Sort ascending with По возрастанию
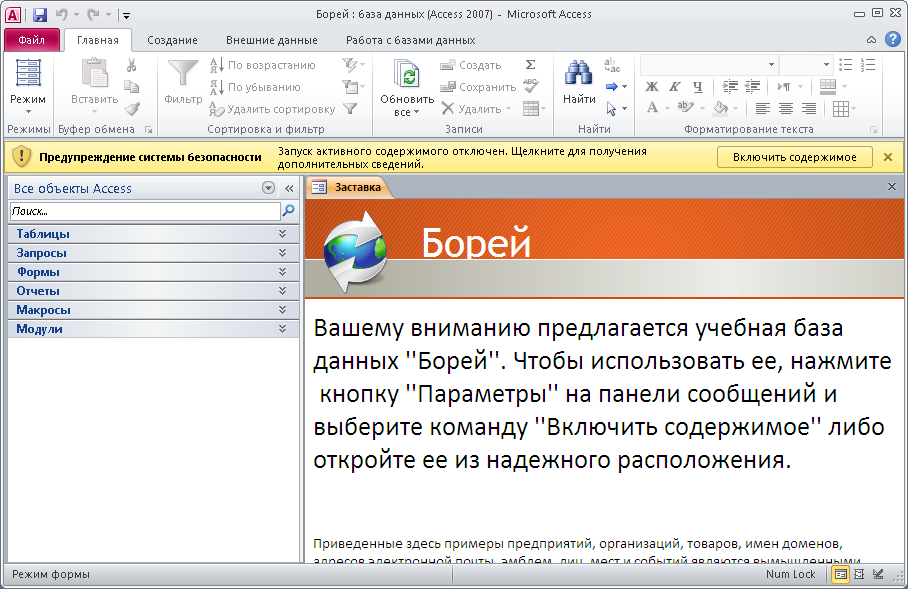This screenshot has height=589, width=908. 263,65
